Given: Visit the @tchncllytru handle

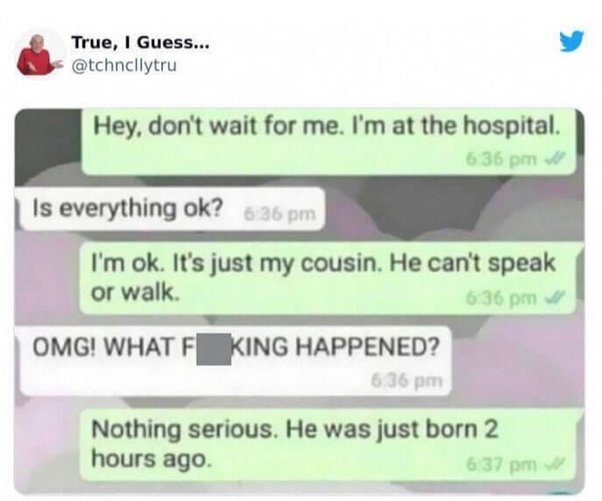Looking at the screenshot, I should [124, 66].
